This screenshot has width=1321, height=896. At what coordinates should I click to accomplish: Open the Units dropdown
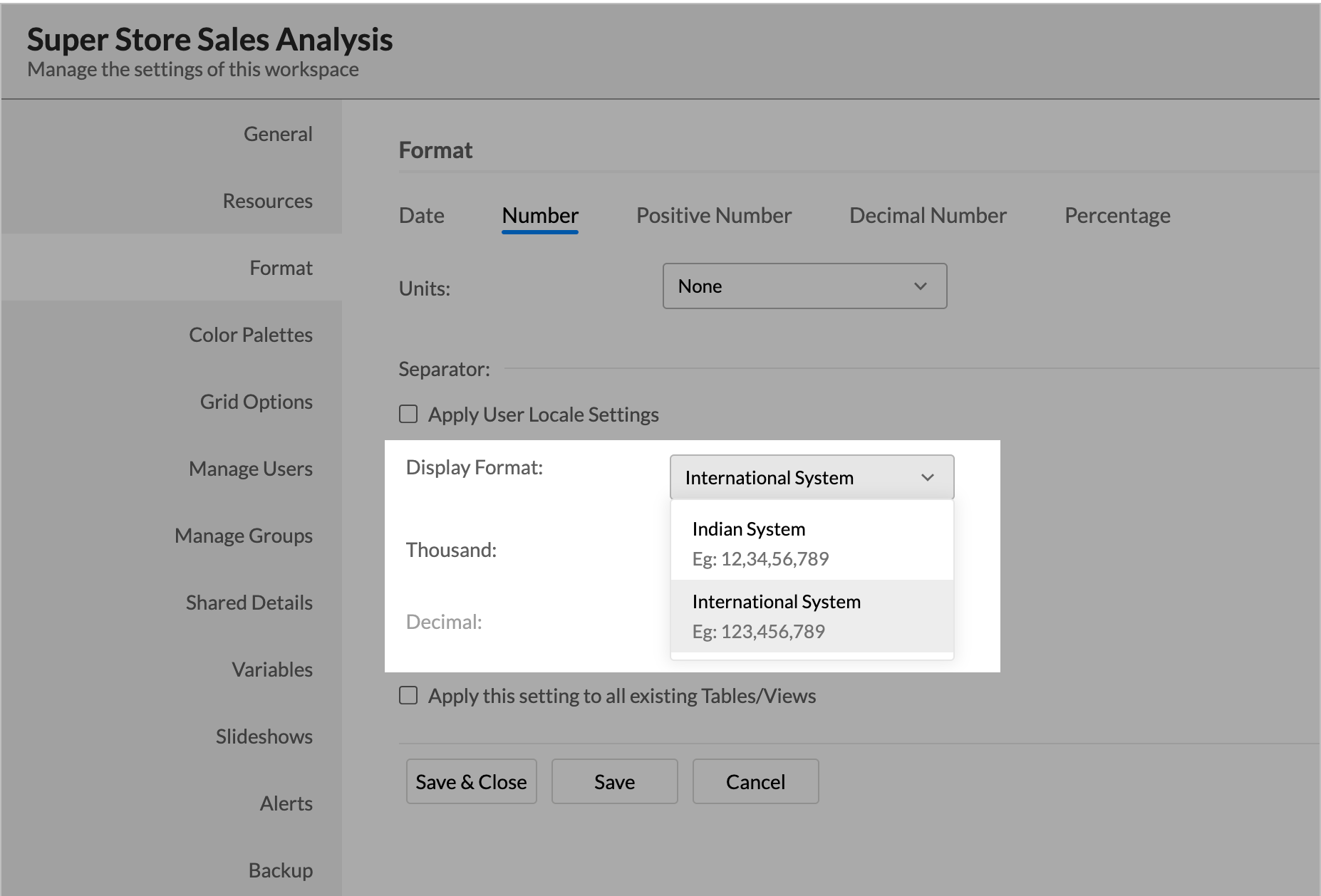(804, 286)
